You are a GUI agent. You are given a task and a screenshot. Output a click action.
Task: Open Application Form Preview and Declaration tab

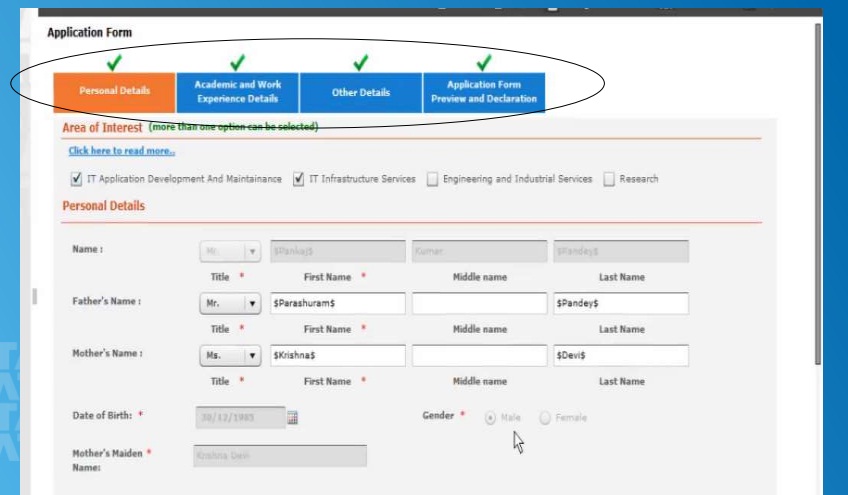484,92
